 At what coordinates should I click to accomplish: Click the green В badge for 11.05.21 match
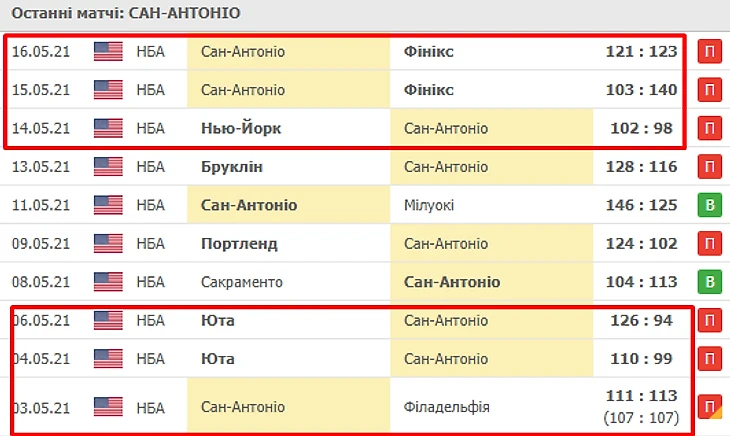[709, 206]
